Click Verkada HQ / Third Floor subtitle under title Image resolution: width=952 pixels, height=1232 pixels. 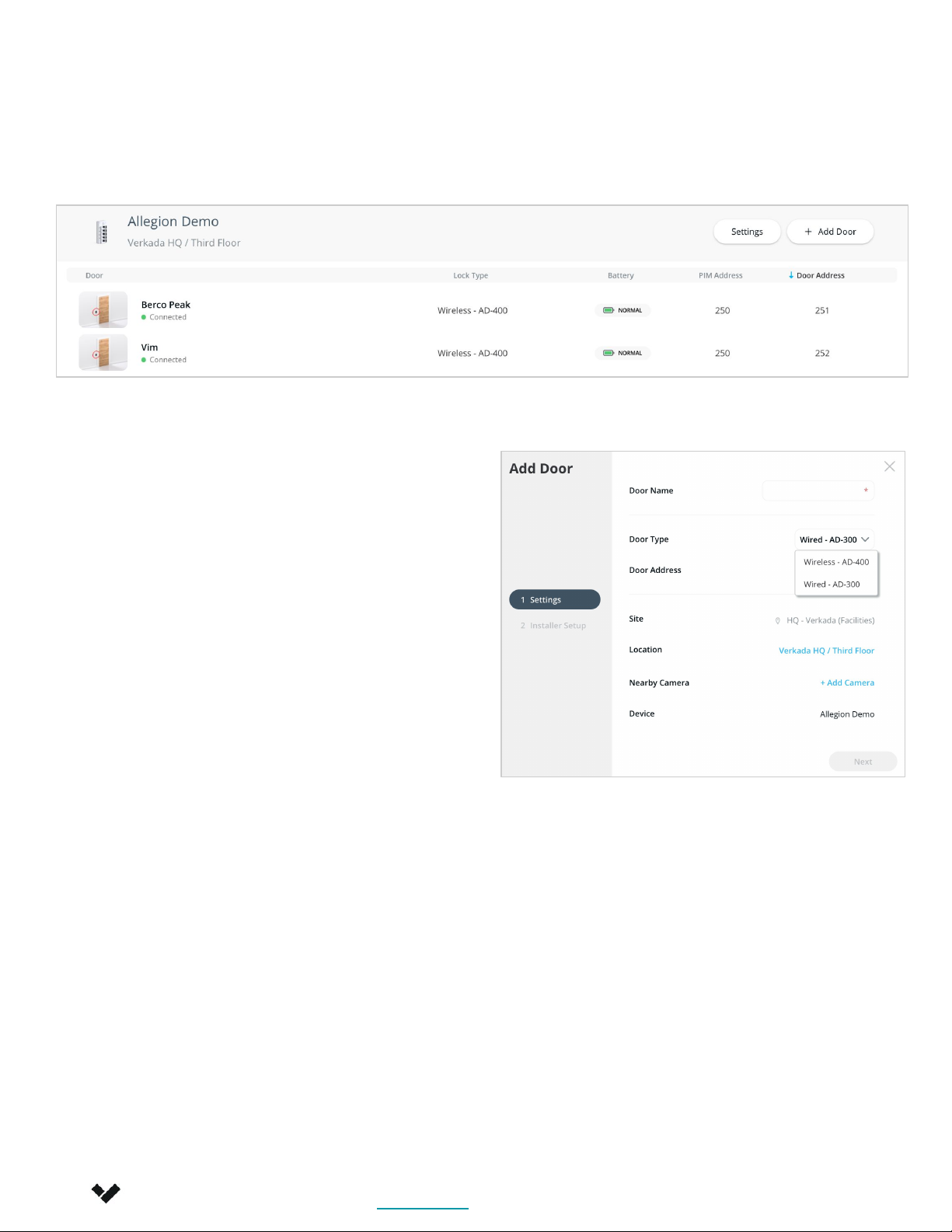point(184,243)
